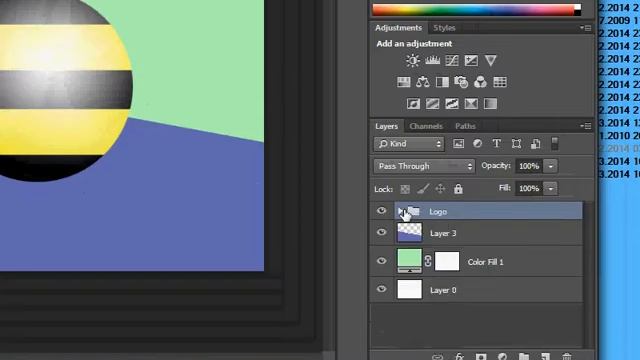This screenshot has width=640, height=360.
Task: Open Pass Through blend mode dropdown
Action: click(x=424, y=166)
